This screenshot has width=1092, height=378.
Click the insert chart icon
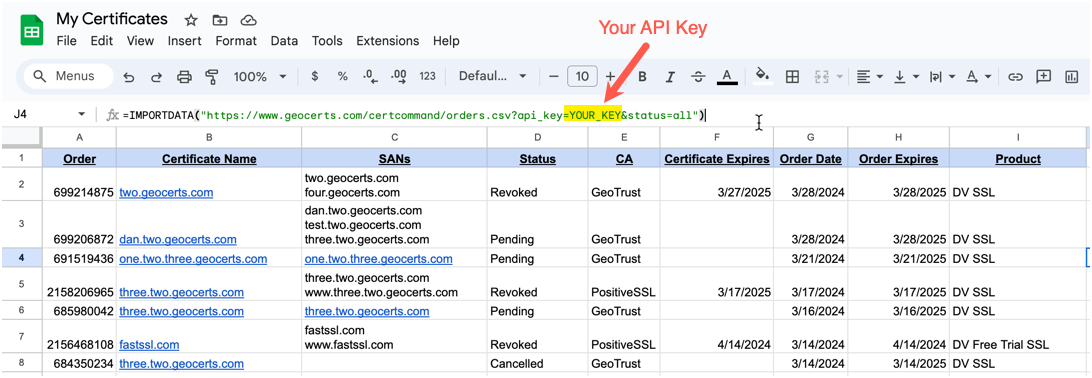[1071, 77]
